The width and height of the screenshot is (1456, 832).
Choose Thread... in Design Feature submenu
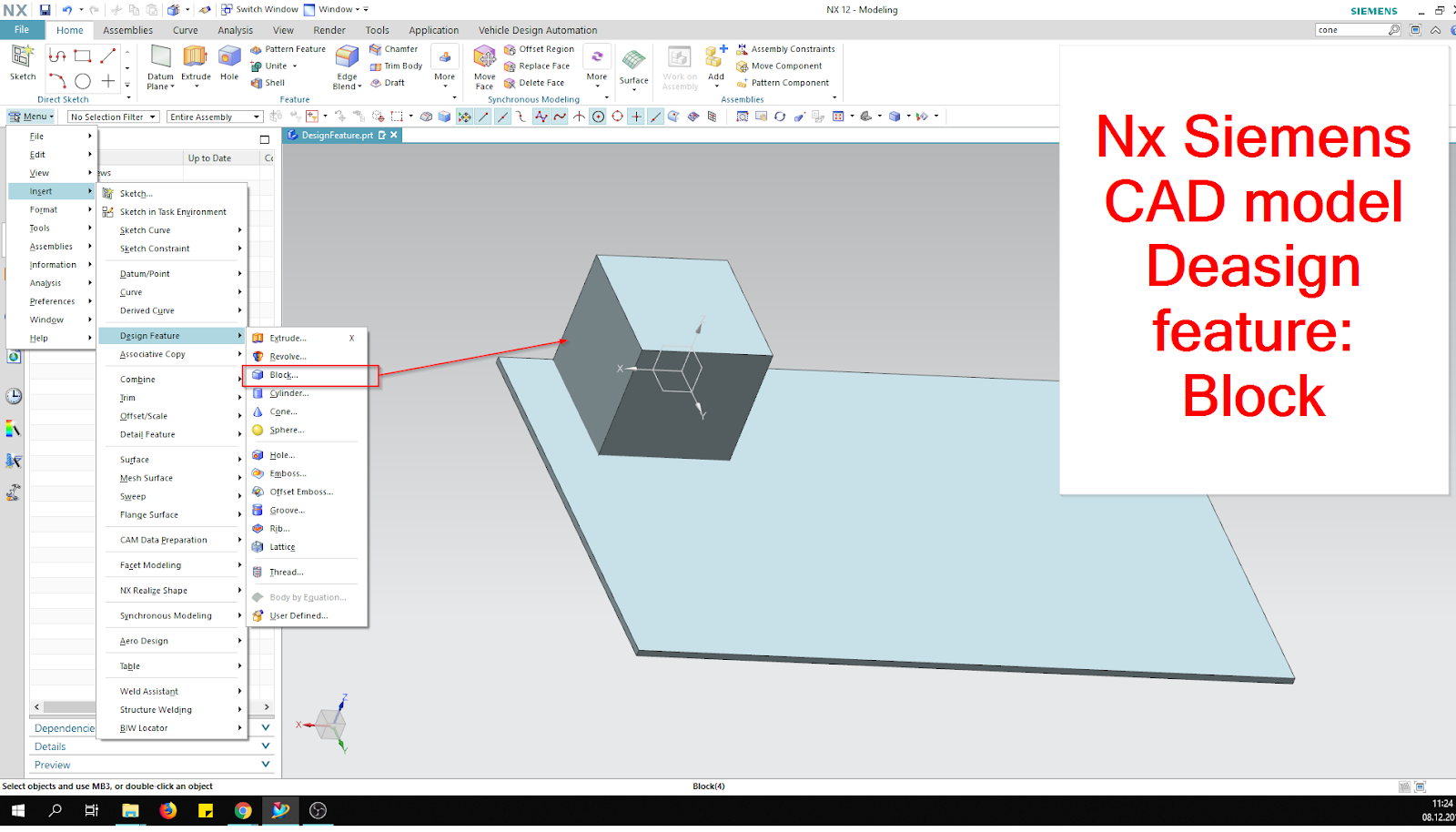(308, 572)
